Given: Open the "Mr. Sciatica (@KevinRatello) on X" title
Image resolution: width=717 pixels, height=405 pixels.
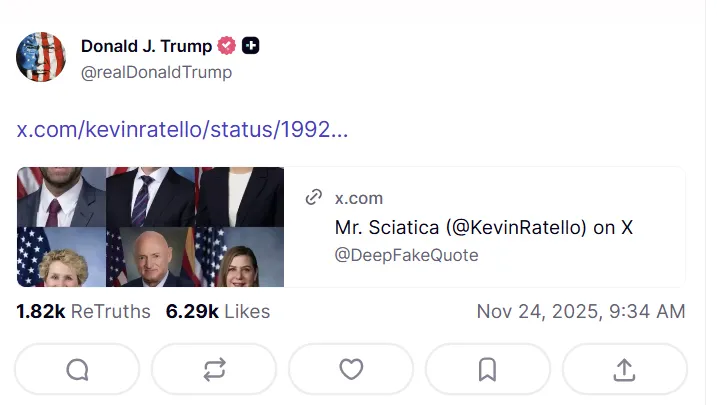Looking at the screenshot, I should (484, 227).
